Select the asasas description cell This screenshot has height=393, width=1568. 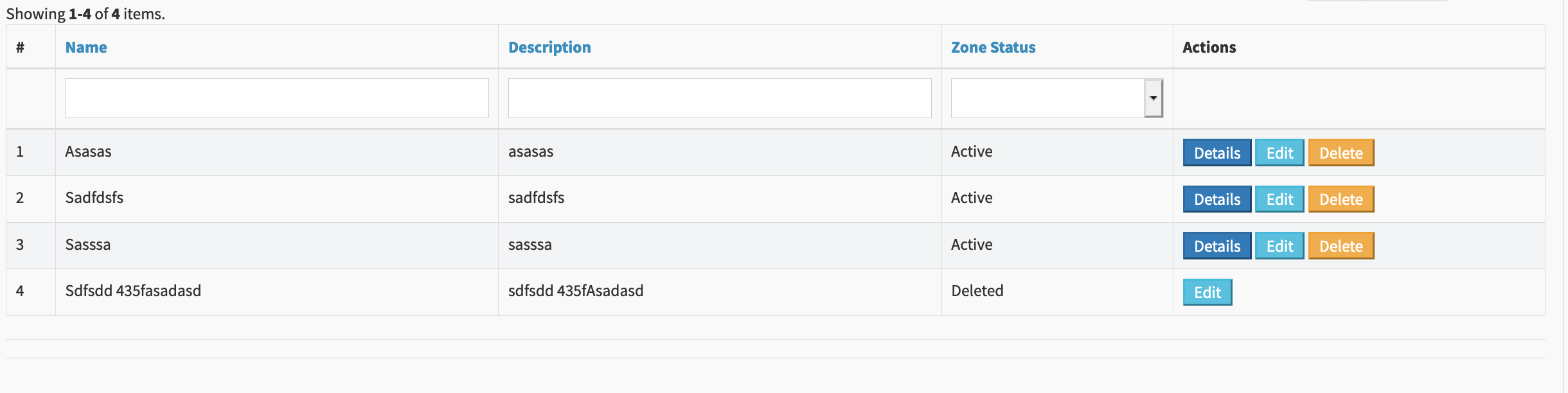[x=720, y=152]
